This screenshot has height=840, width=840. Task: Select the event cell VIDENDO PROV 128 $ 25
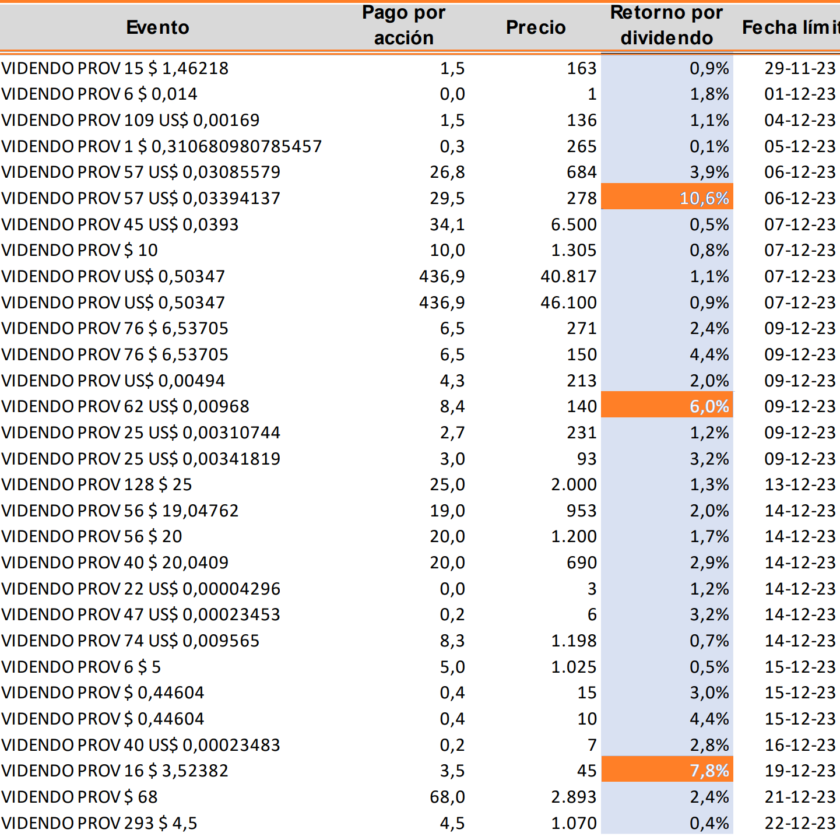tap(97, 484)
